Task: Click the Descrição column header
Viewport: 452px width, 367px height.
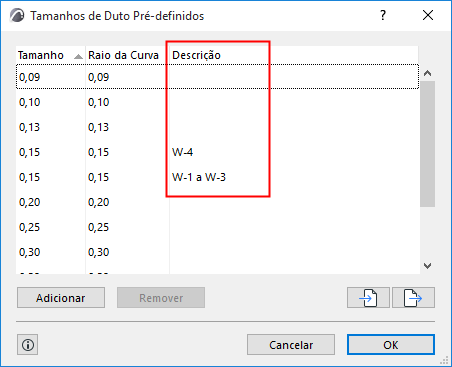Action: [x=293, y=55]
